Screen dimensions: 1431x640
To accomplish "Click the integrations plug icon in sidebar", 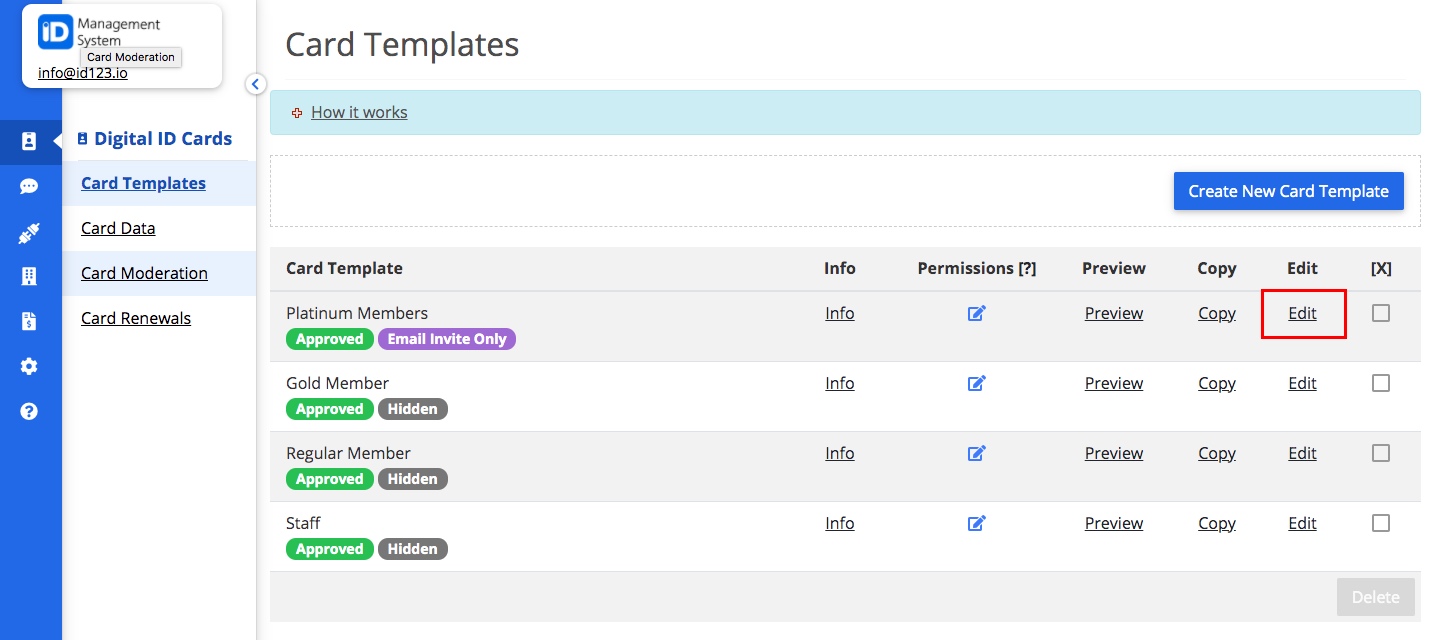I will [x=31, y=231].
